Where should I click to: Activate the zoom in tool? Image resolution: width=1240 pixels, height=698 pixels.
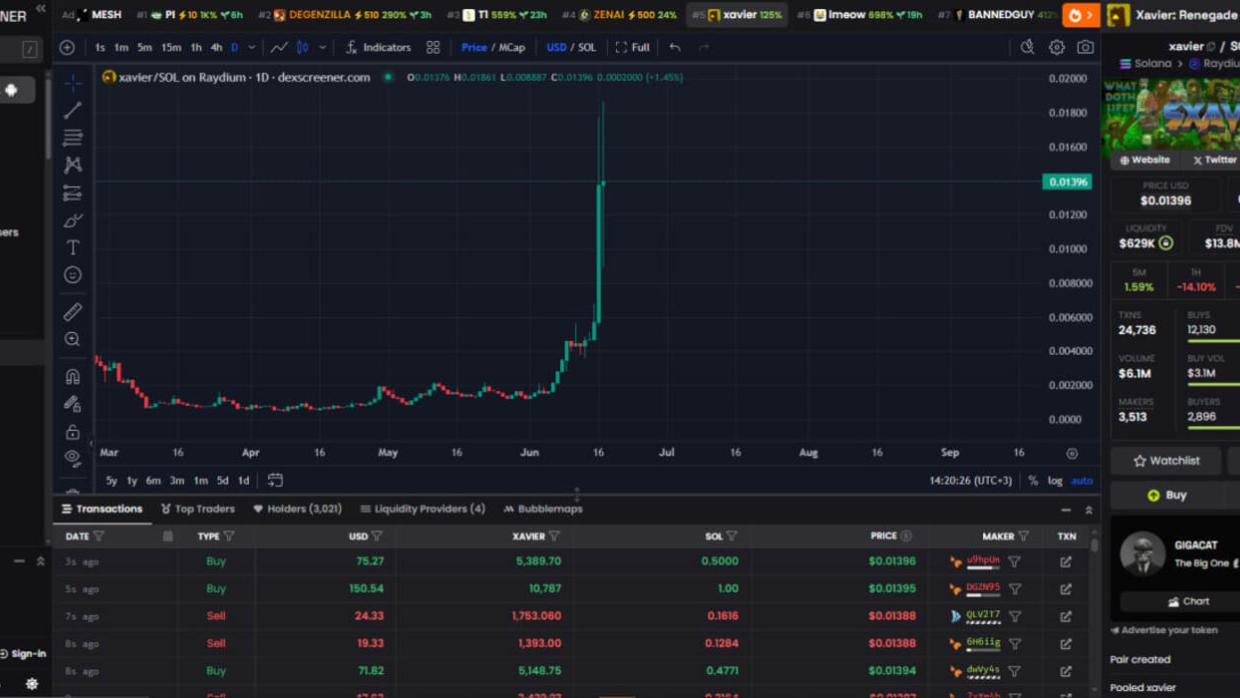(72, 340)
